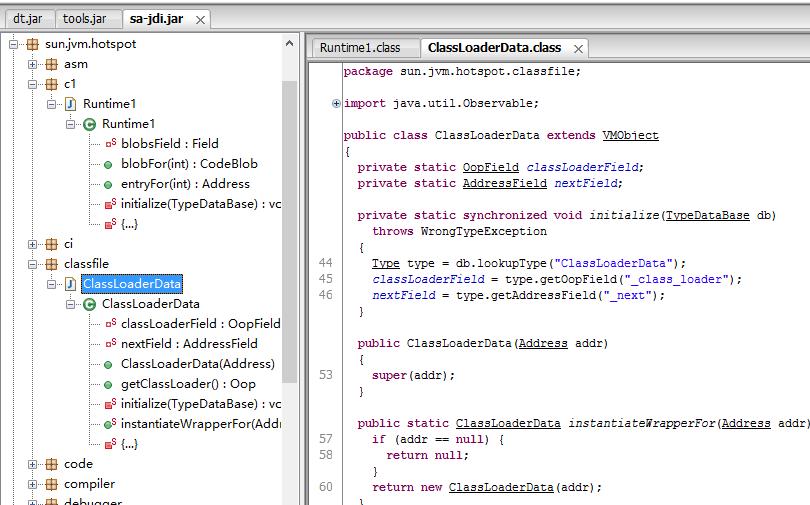Click the green Runtime1 class icon
Image resolution: width=810 pixels, height=505 pixels.
tap(89, 124)
